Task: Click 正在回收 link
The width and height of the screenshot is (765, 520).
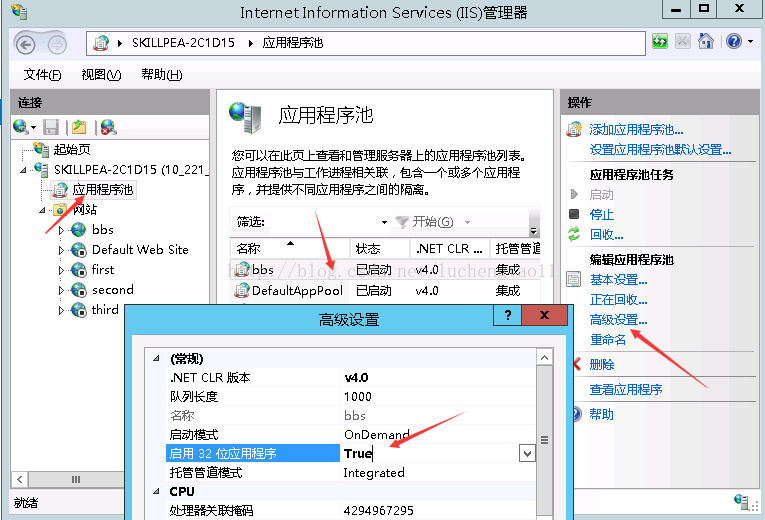Action: point(619,300)
